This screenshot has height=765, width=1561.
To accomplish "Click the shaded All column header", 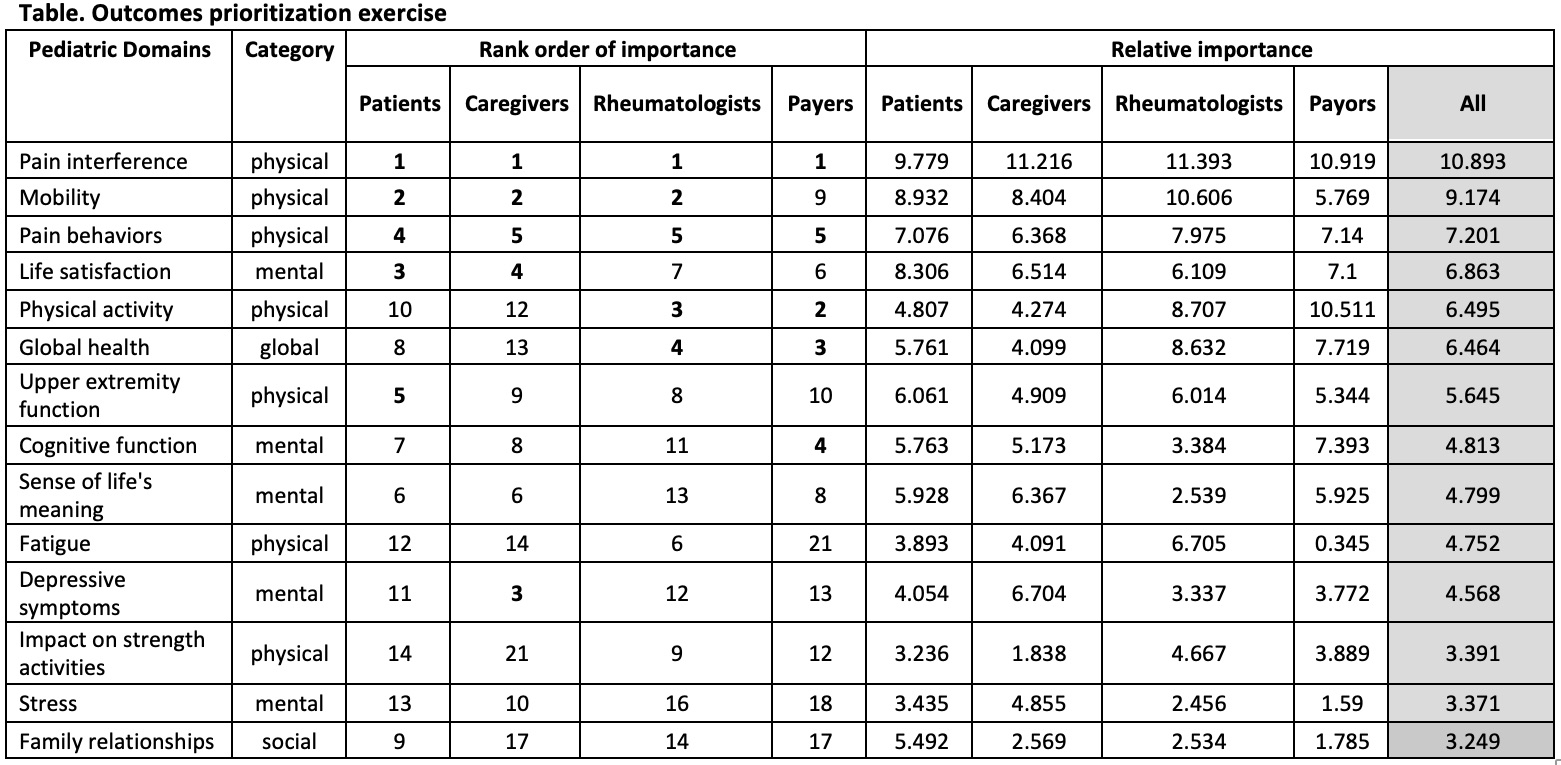I will click(1472, 103).
